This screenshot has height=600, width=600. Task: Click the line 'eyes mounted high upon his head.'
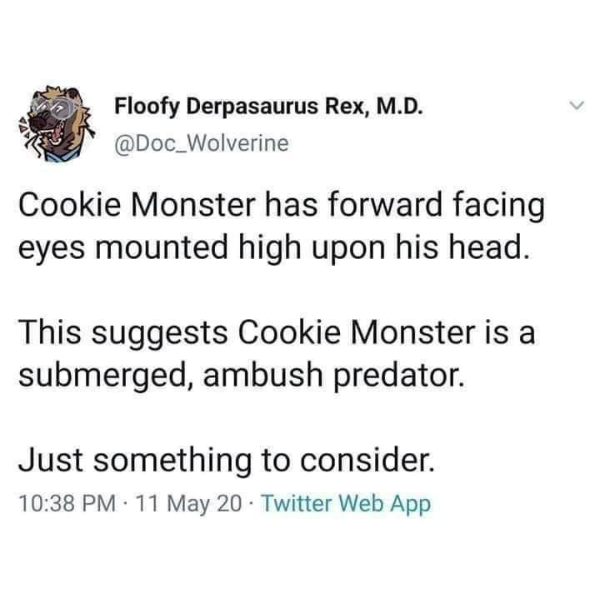[x=275, y=248]
